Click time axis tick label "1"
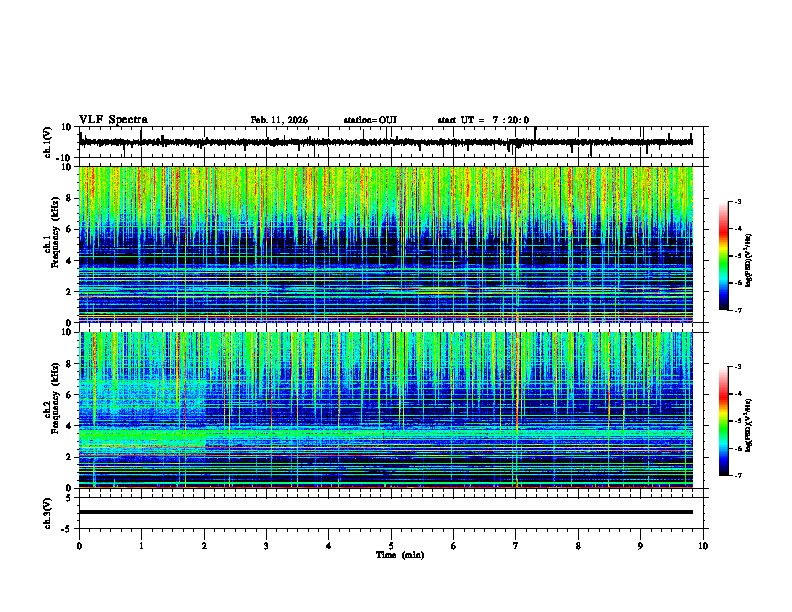The image size is (792, 612). (141, 546)
